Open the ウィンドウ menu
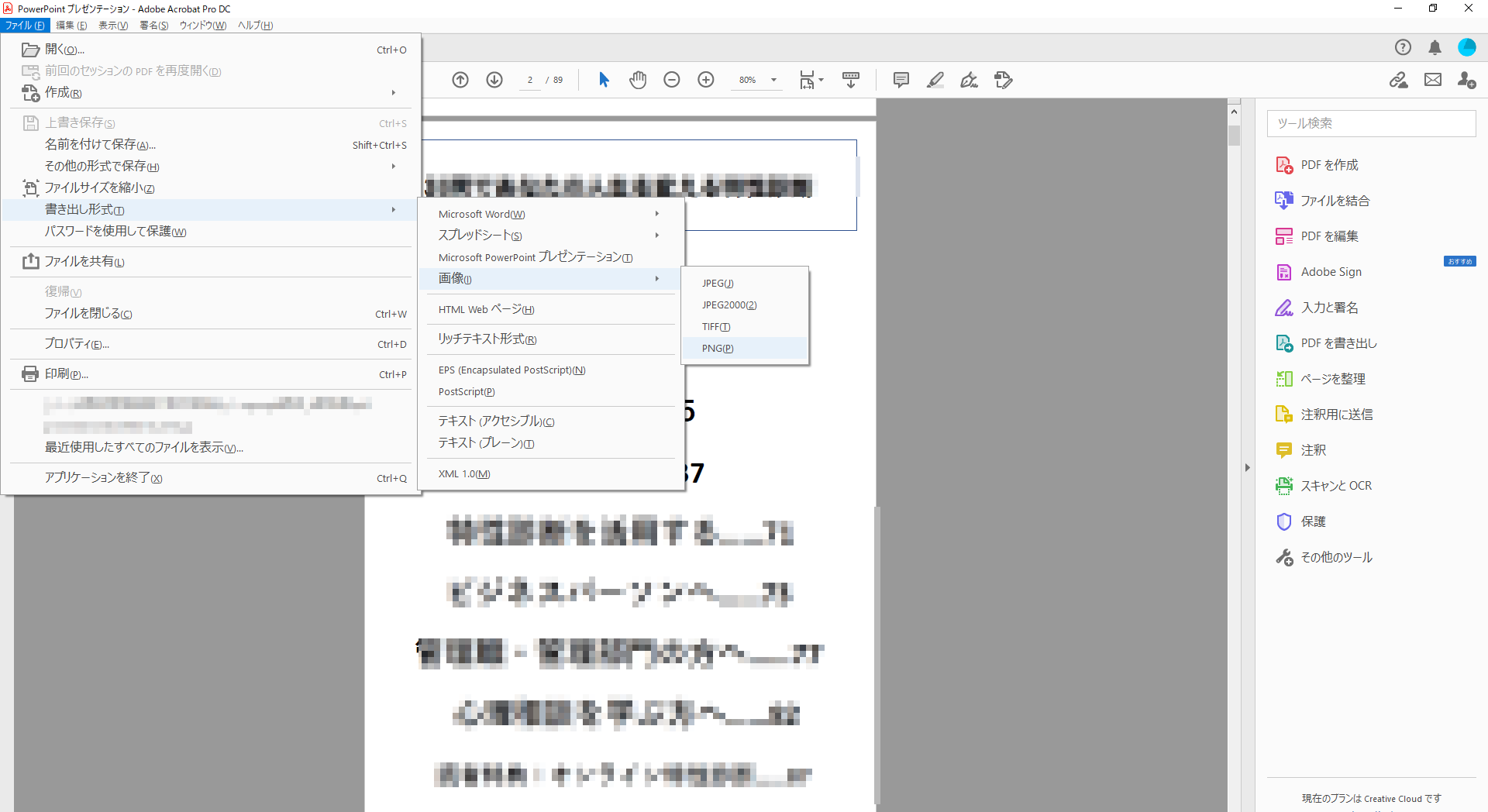1488x812 pixels. [x=203, y=26]
